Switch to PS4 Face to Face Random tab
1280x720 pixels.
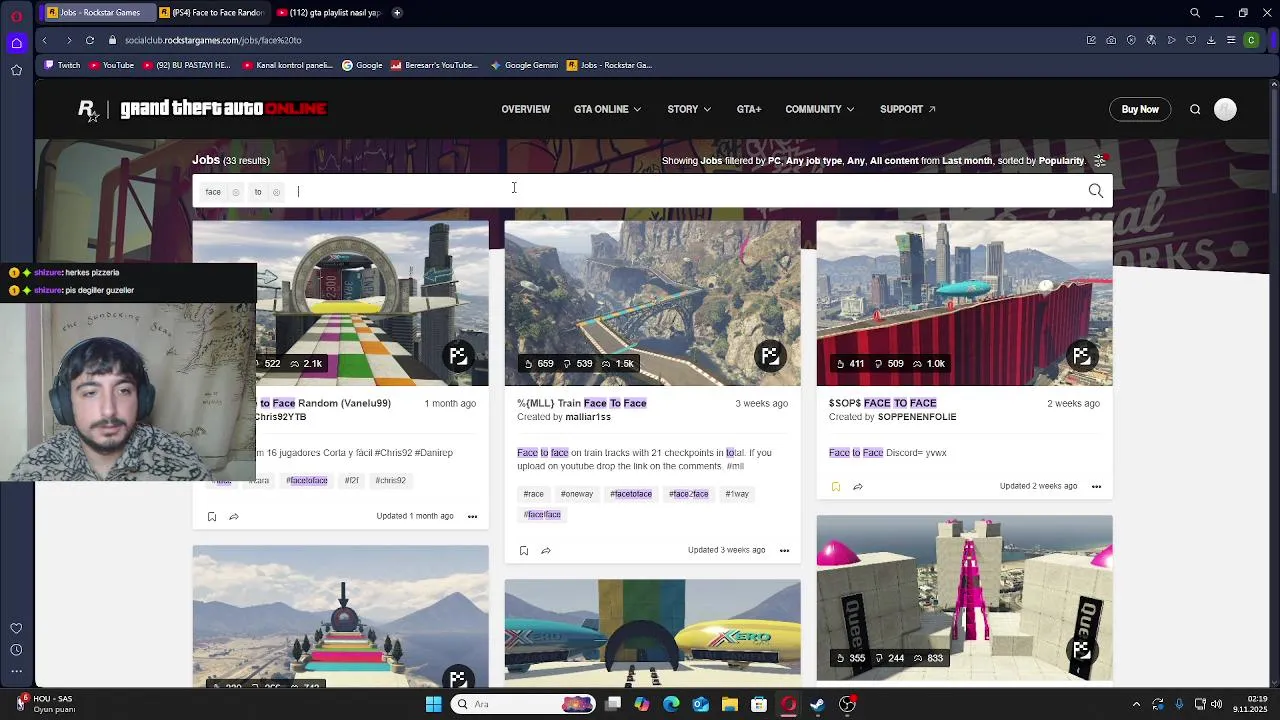click(x=212, y=13)
